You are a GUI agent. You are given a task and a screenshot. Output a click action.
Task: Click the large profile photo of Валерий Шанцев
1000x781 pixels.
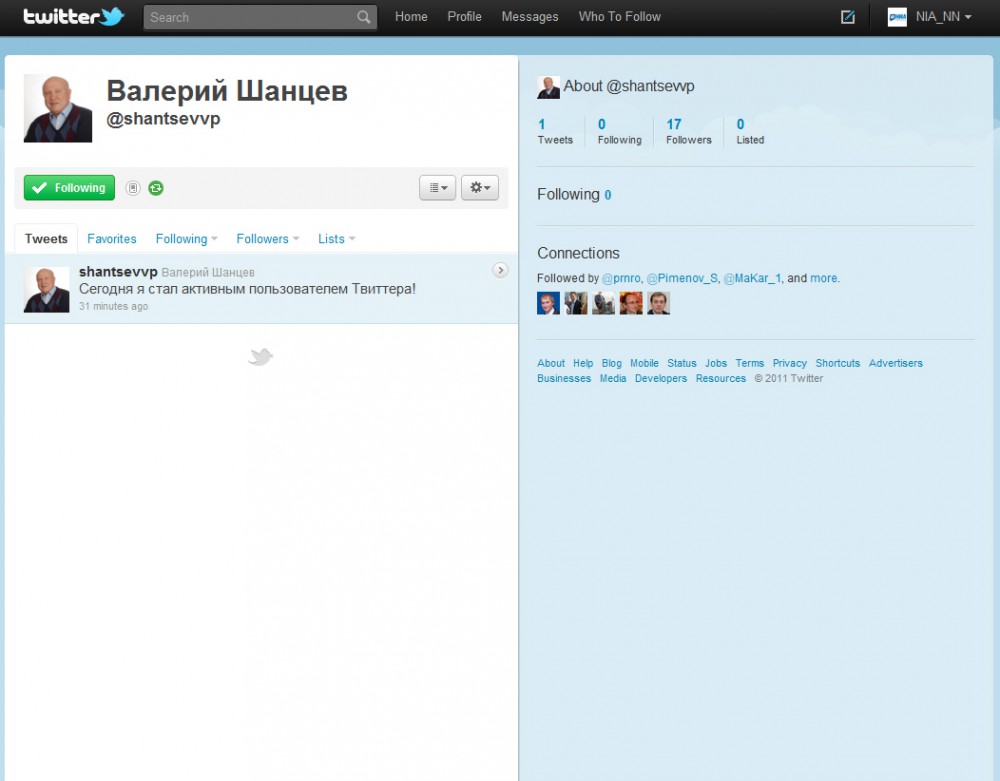click(58, 108)
